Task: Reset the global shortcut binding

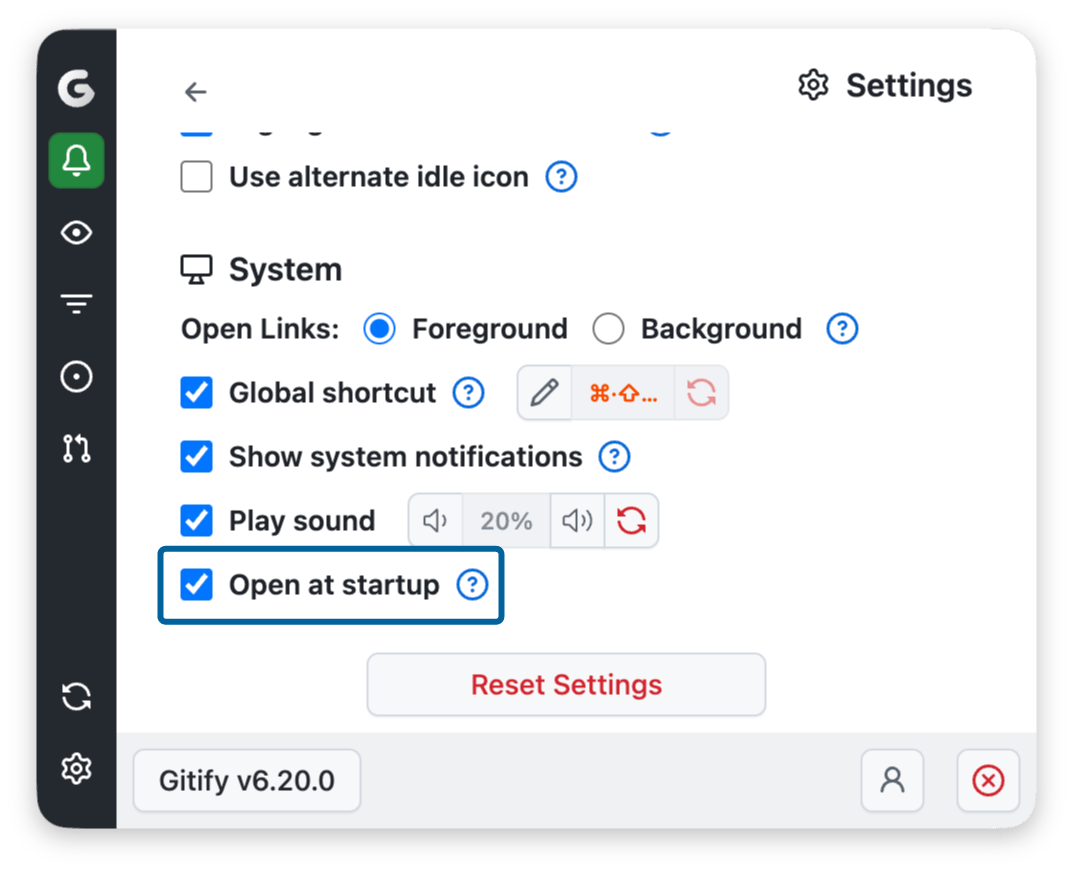Action: pos(701,393)
